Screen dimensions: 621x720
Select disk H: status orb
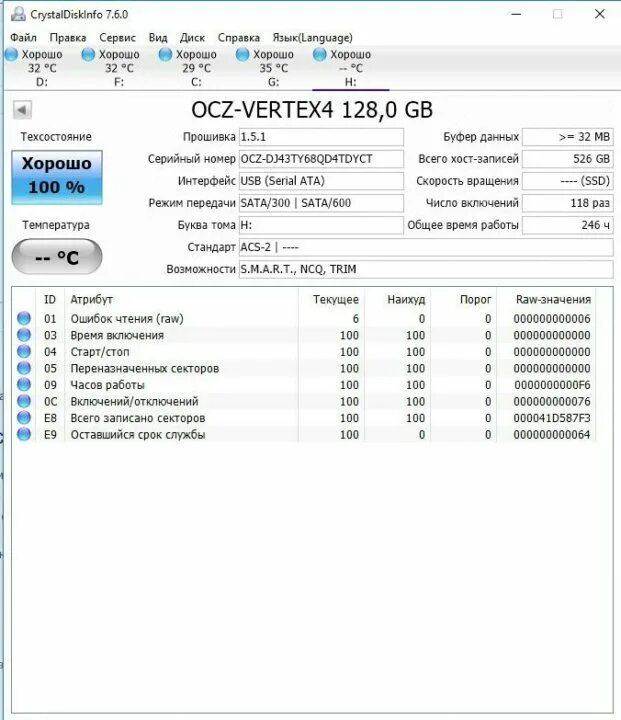pyautogui.click(x=320, y=54)
